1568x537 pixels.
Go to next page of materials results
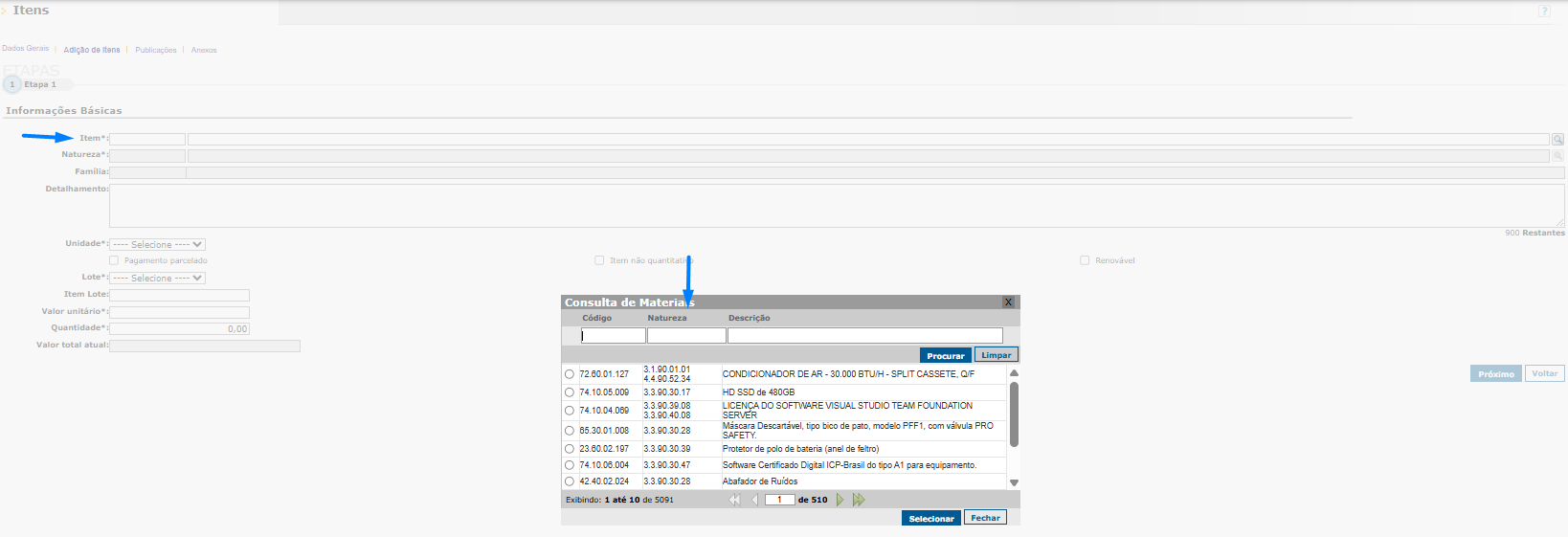click(840, 500)
